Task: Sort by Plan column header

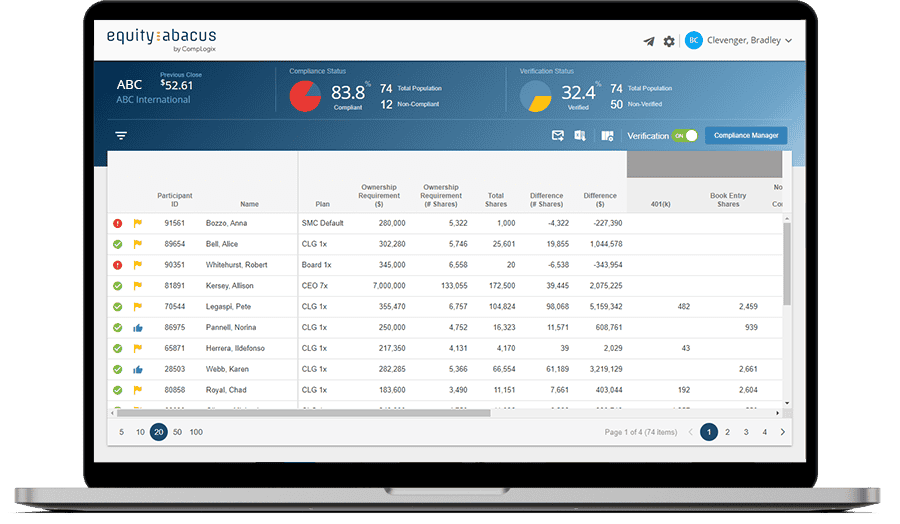Action: click(322, 204)
